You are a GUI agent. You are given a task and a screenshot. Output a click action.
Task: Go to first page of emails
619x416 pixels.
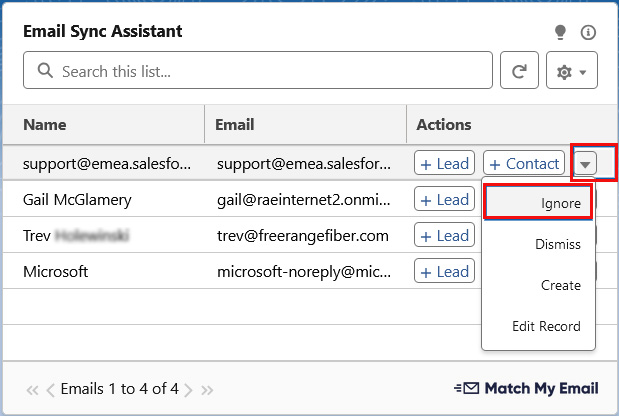32,389
